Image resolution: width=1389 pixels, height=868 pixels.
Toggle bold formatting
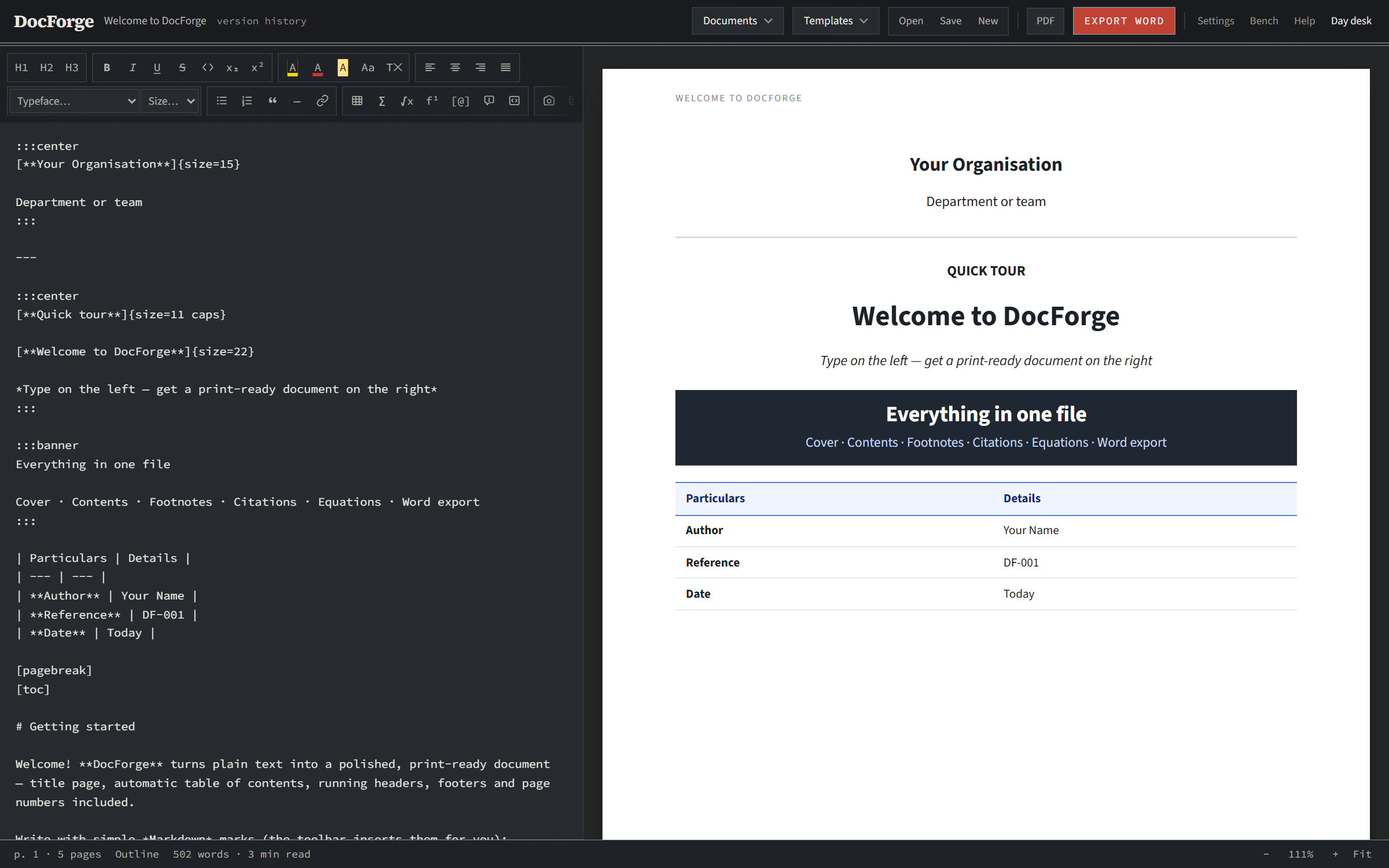106,68
